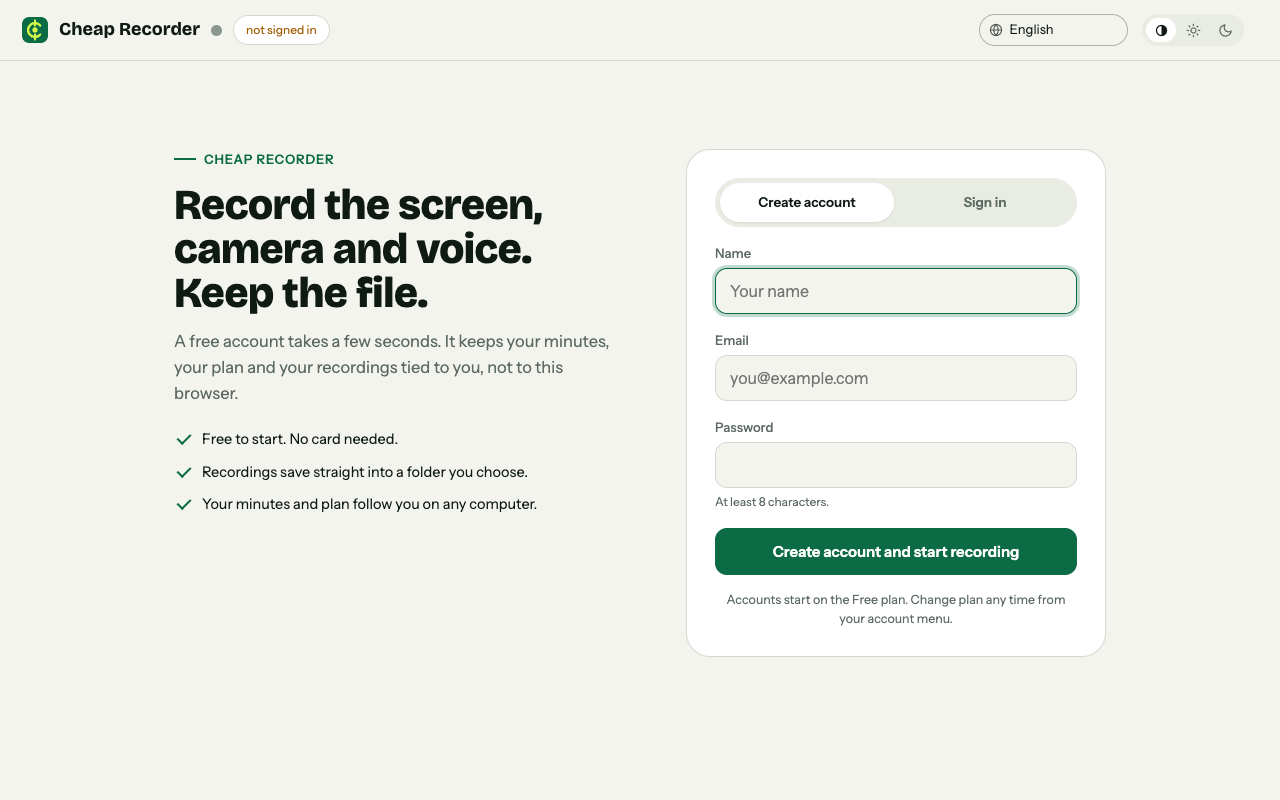Click the gray status dot beside title
1280x800 pixels.
[216, 30]
